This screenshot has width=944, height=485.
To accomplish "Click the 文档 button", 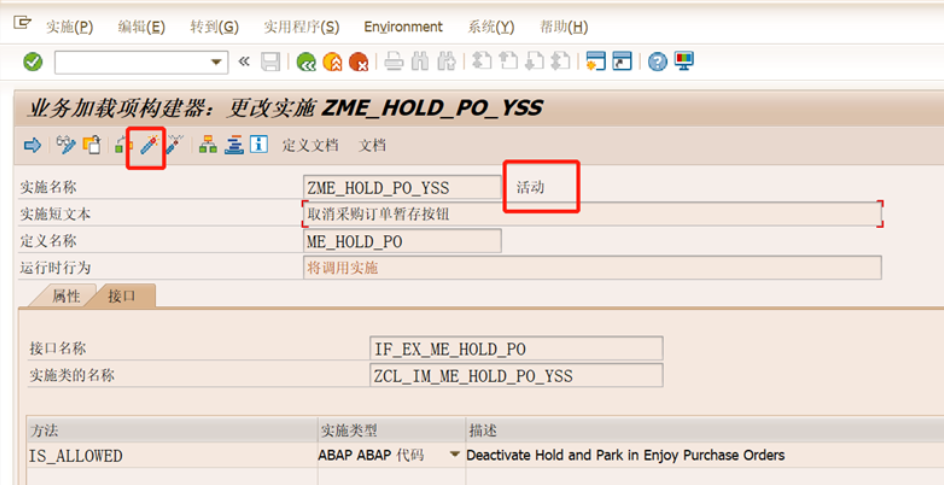I will 372,146.
